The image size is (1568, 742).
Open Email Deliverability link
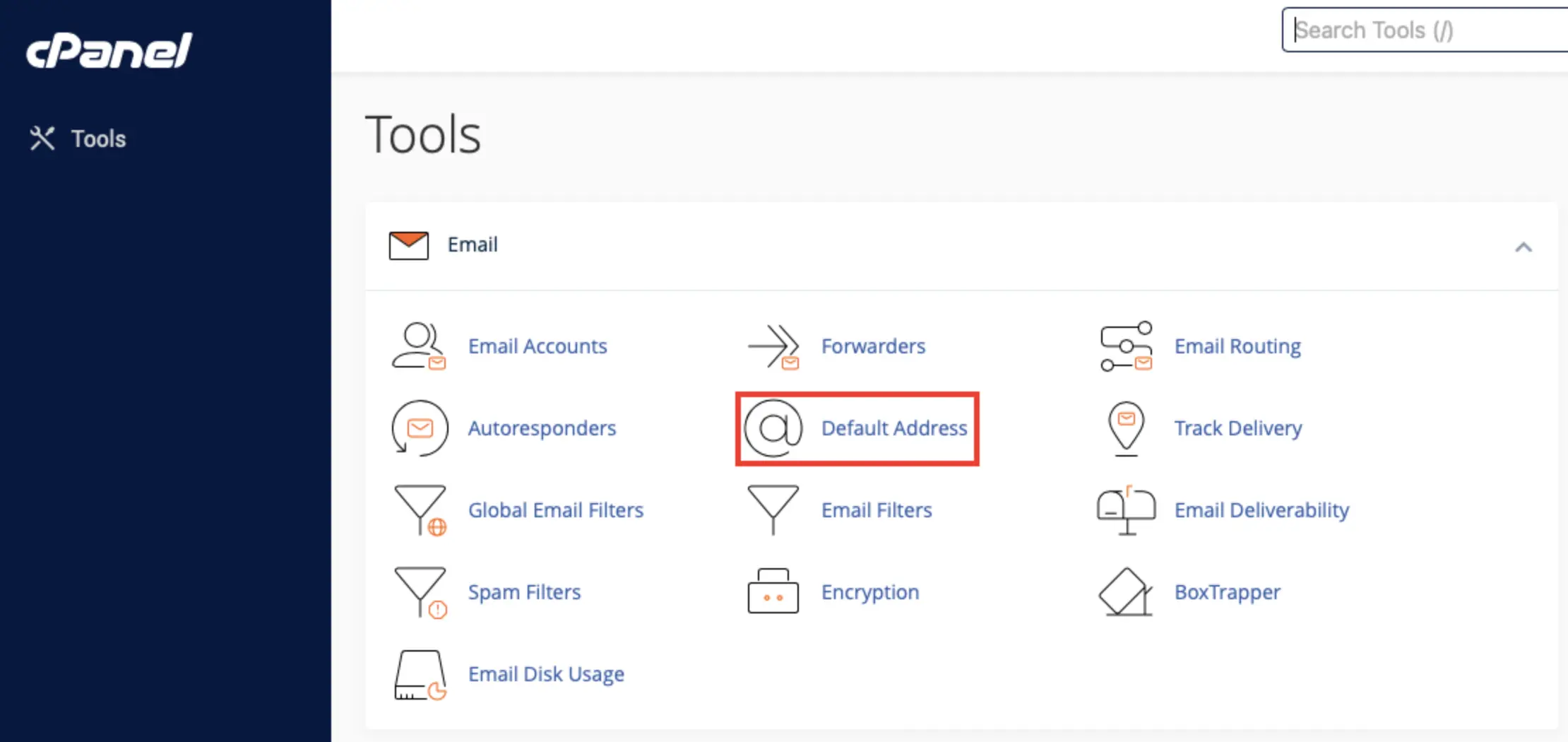[1261, 510]
